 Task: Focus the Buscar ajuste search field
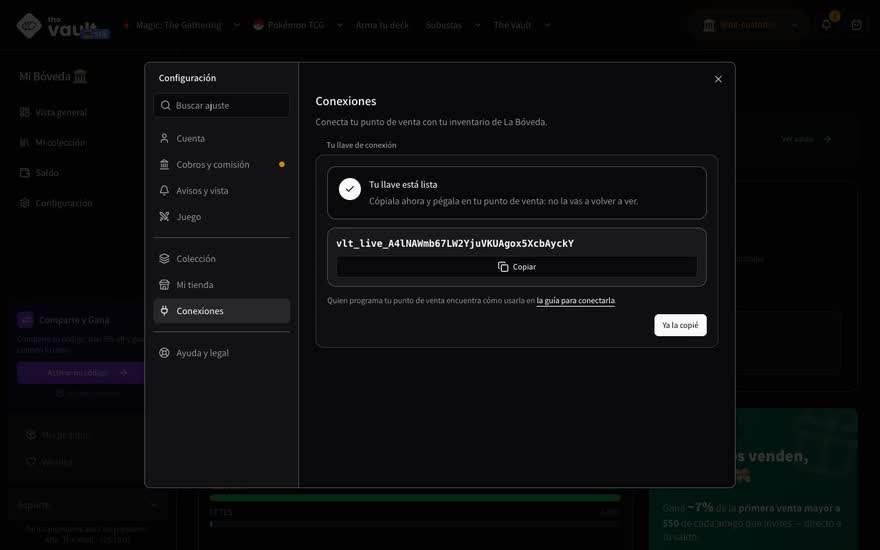point(222,106)
